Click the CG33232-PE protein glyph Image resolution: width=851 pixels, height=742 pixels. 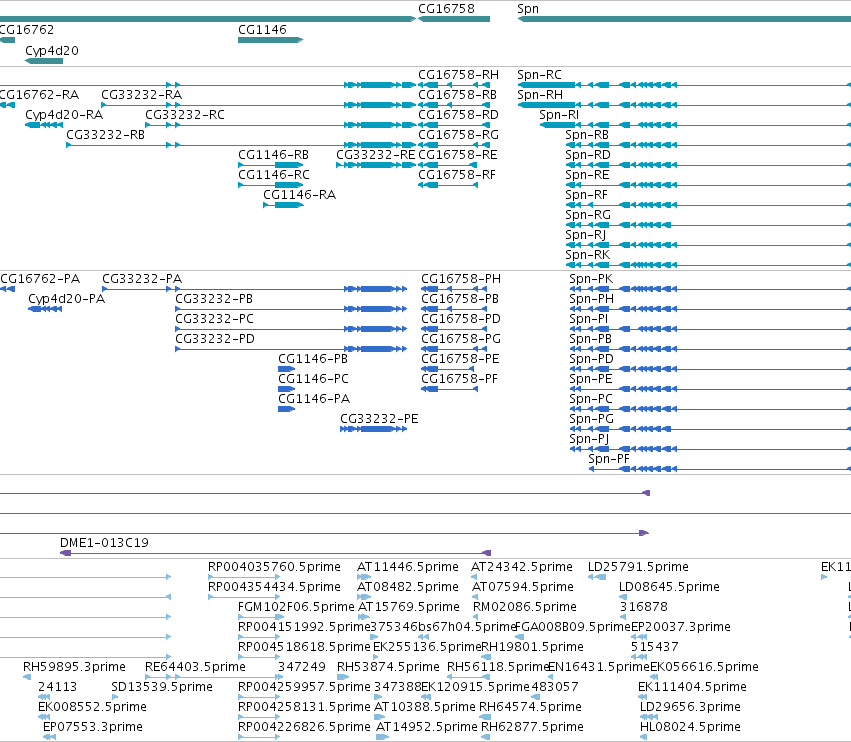pyautogui.click(x=373, y=429)
